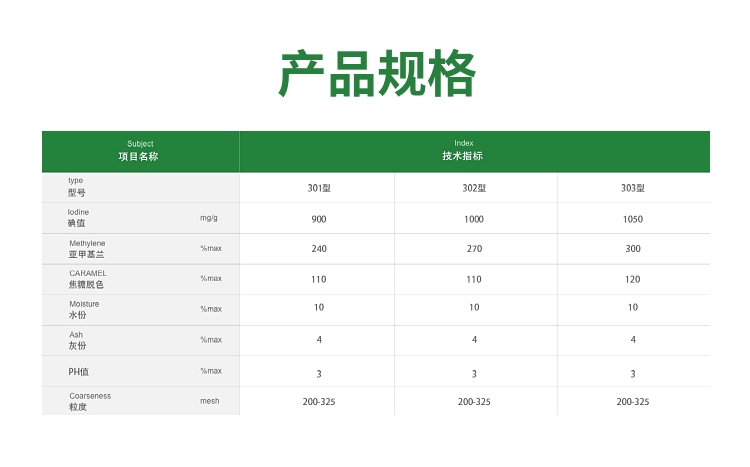Click the Index 技术指标 header cell
The height and width of the screenshot is (467, 750).
click(x=463, y=151)
